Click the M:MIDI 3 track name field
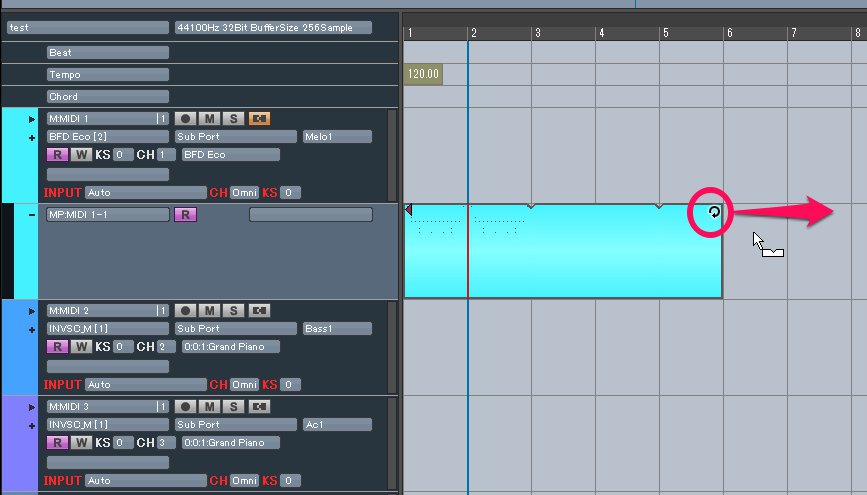Image resolution: width=867 pixels, height=495 pixels. click(108, 407)
